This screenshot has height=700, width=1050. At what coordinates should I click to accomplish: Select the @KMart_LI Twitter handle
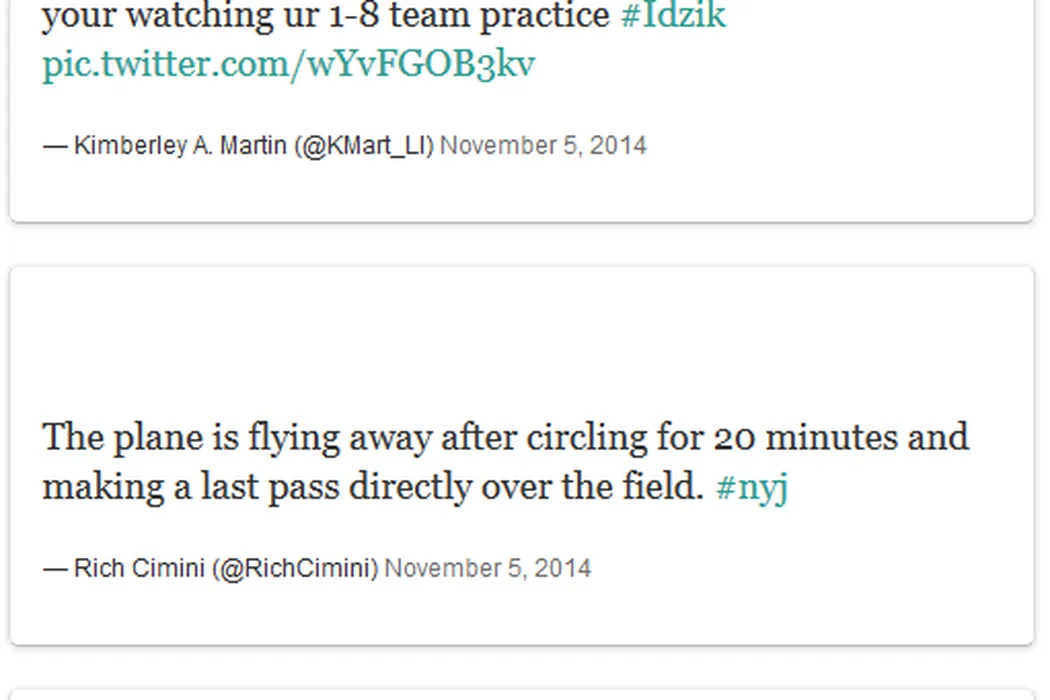[x=364, y=146]
